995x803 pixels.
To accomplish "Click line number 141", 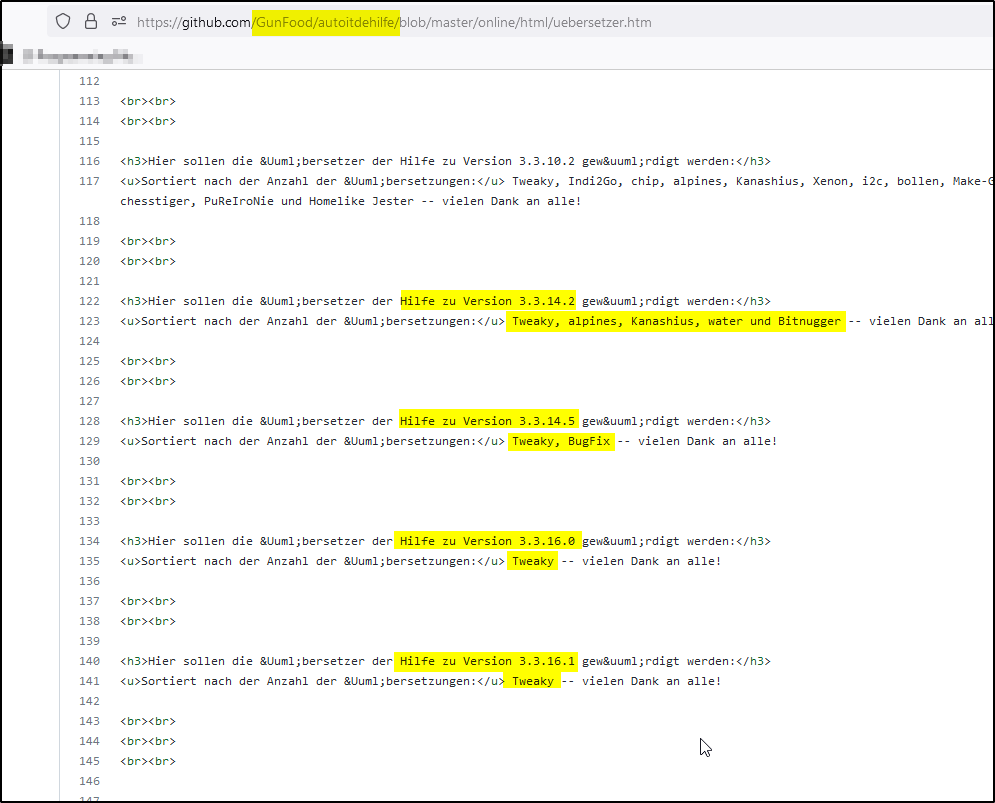I will click(x=89, y=681).
